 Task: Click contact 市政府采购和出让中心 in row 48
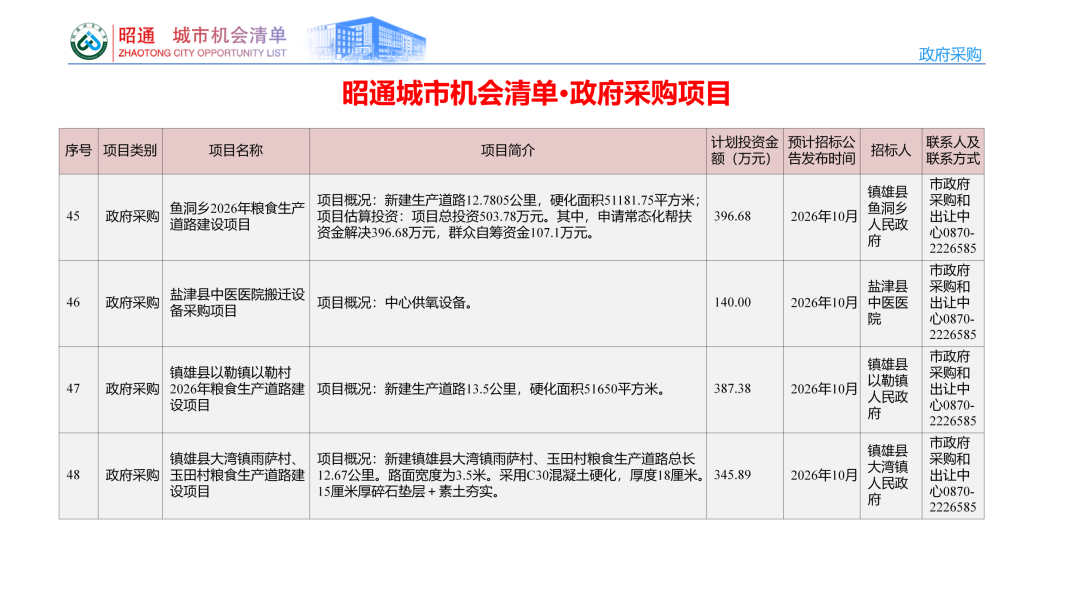[953, 475]
